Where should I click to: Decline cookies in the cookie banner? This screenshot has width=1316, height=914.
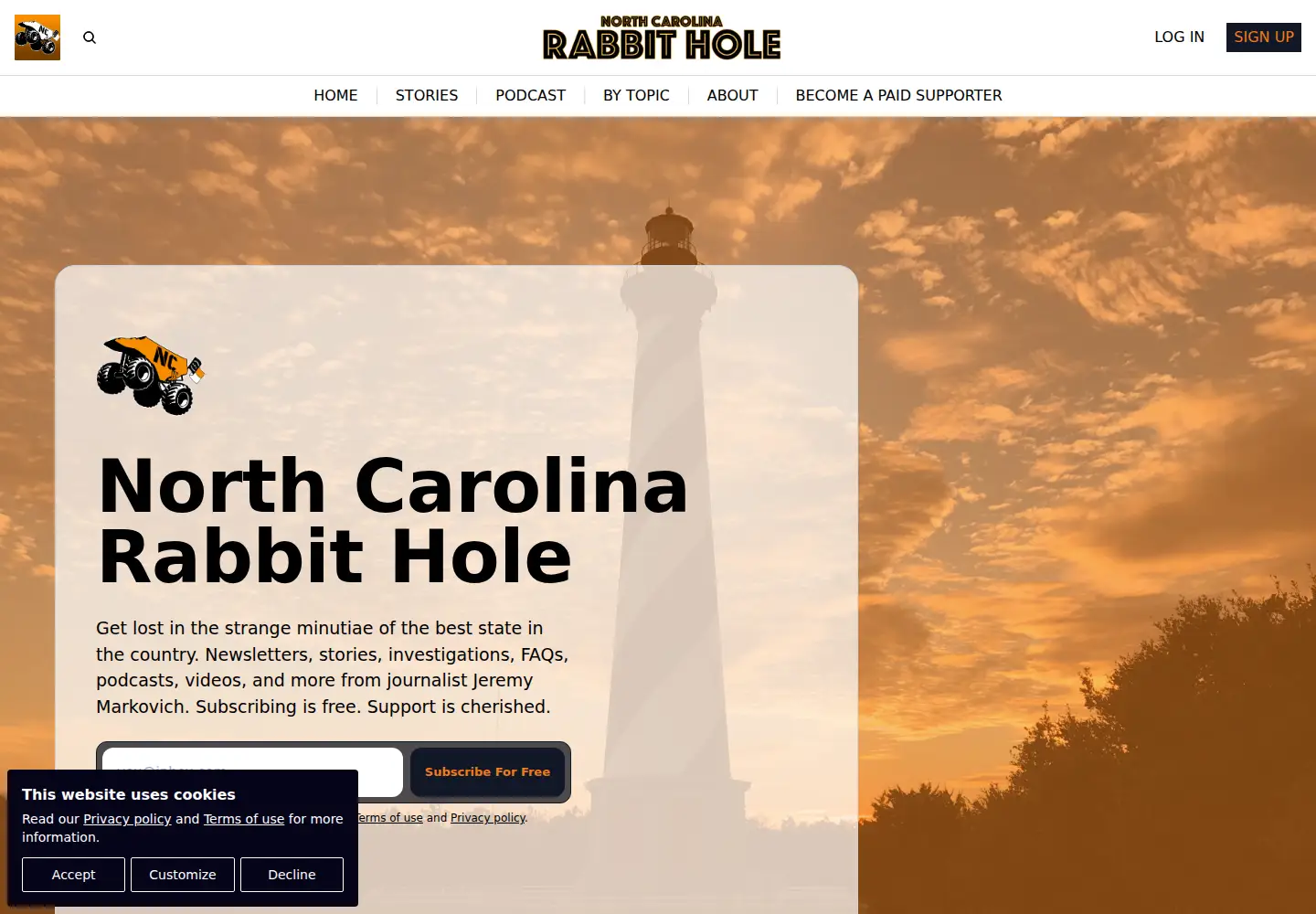coord(292,875)
